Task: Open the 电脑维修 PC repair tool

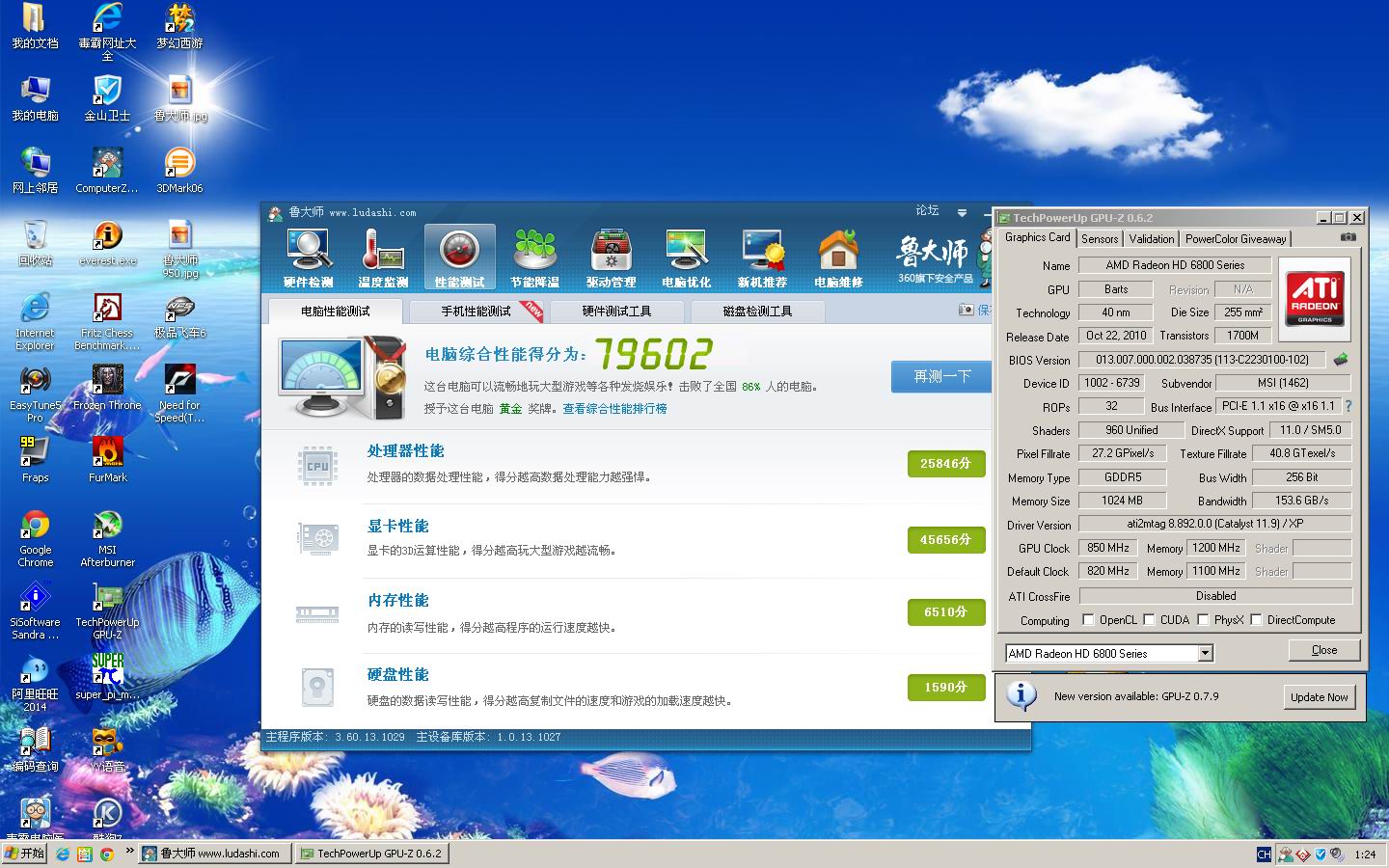Action: (x=838, y=258)
